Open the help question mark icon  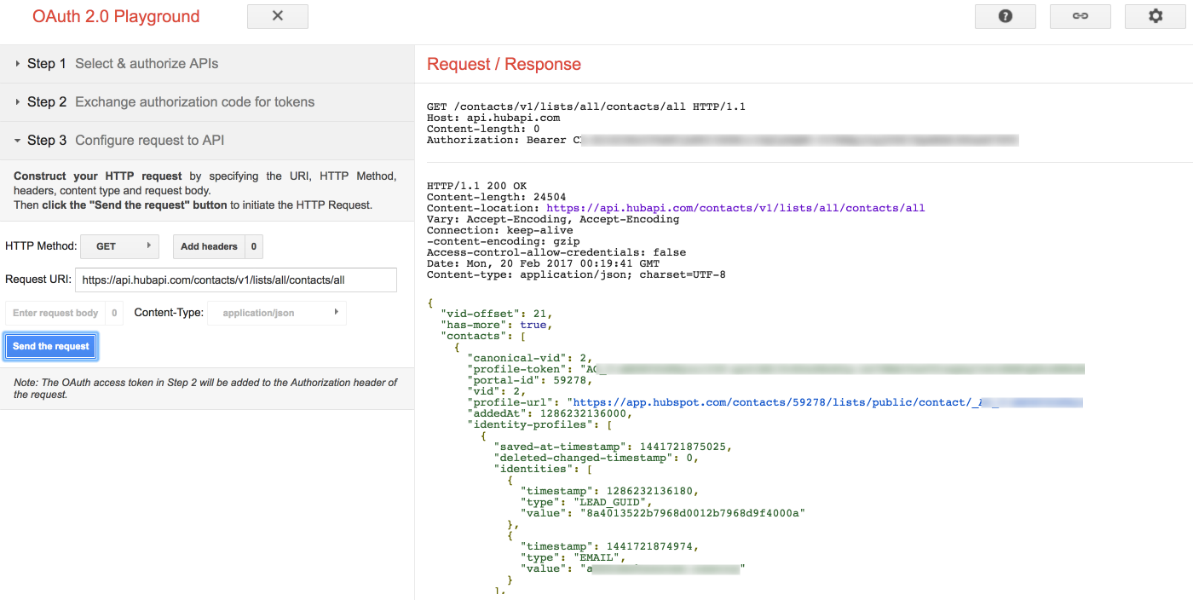pyautogui.click(x=1004, y=16)
